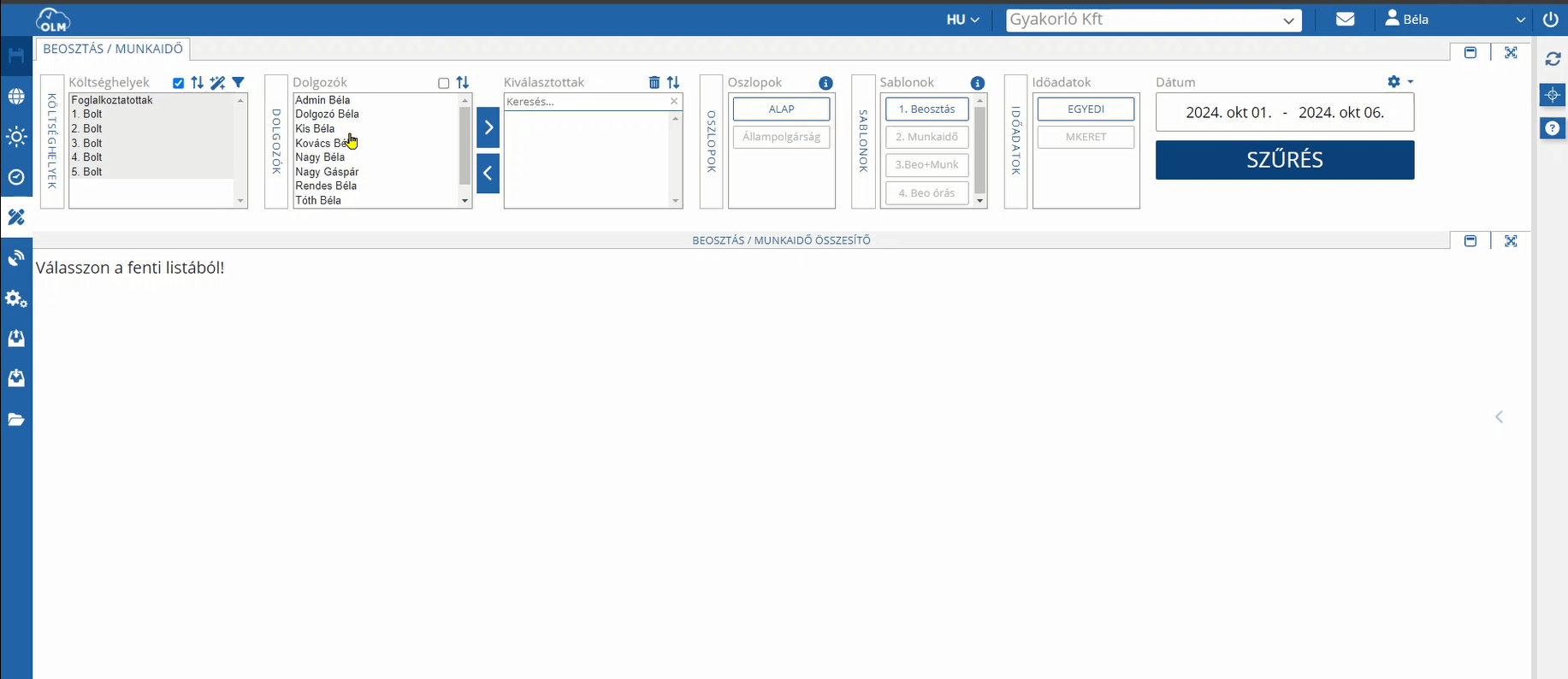Collapse the OSZLOPOK vertical panel
The image size is (1568, 679).
711,142
